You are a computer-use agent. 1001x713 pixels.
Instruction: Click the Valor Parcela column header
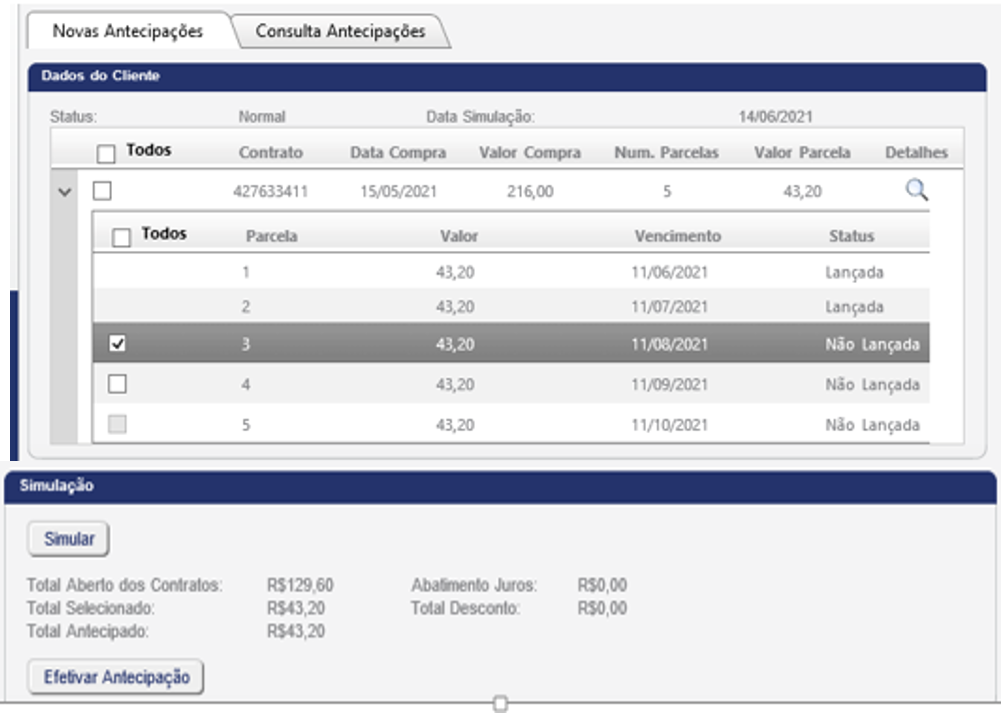[802, 153]
